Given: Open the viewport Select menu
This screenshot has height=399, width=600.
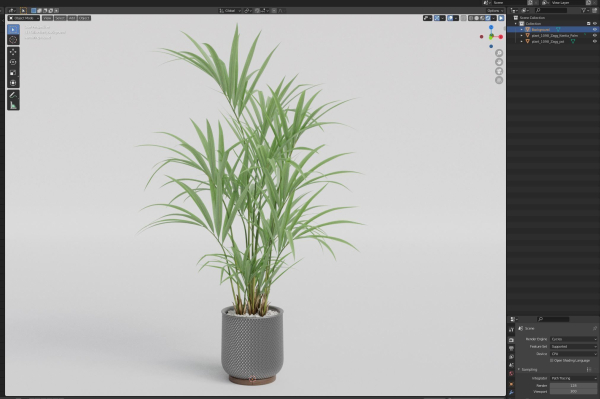Looking at the screenshot, I should (x=60, y=18).
